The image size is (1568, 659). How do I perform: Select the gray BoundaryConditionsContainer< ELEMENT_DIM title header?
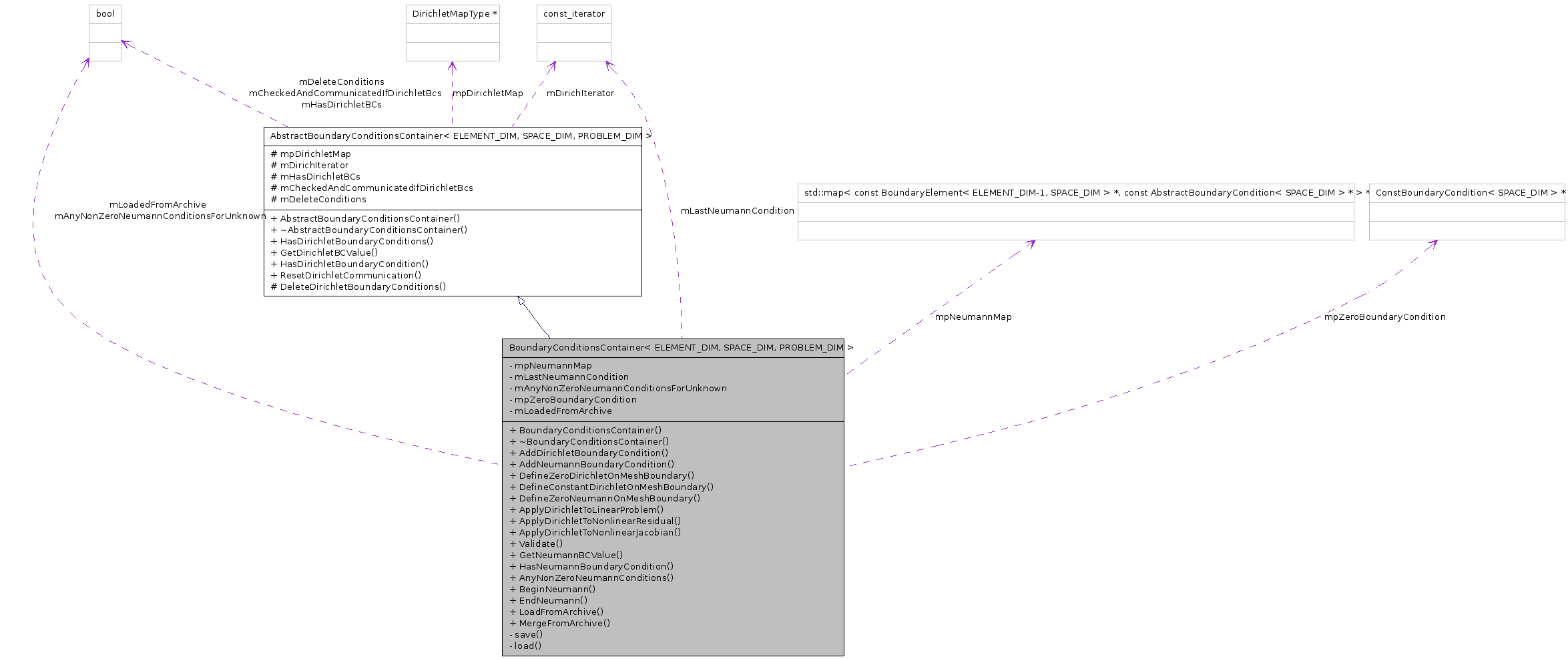pos(673,348)
